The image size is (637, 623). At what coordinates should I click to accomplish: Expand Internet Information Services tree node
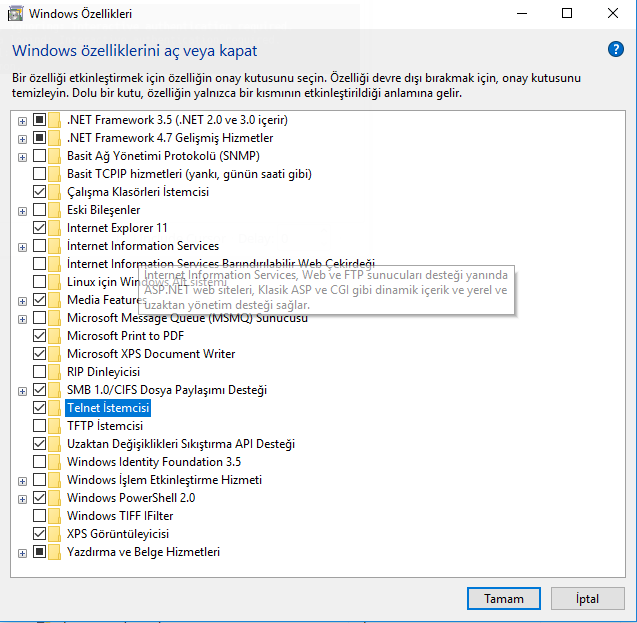(x=22, y=247)
